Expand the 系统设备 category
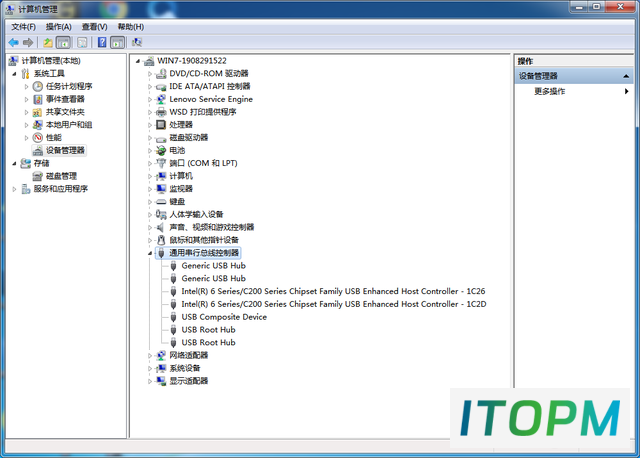Screen dimensions: 640x458 [x=150, y=368]
